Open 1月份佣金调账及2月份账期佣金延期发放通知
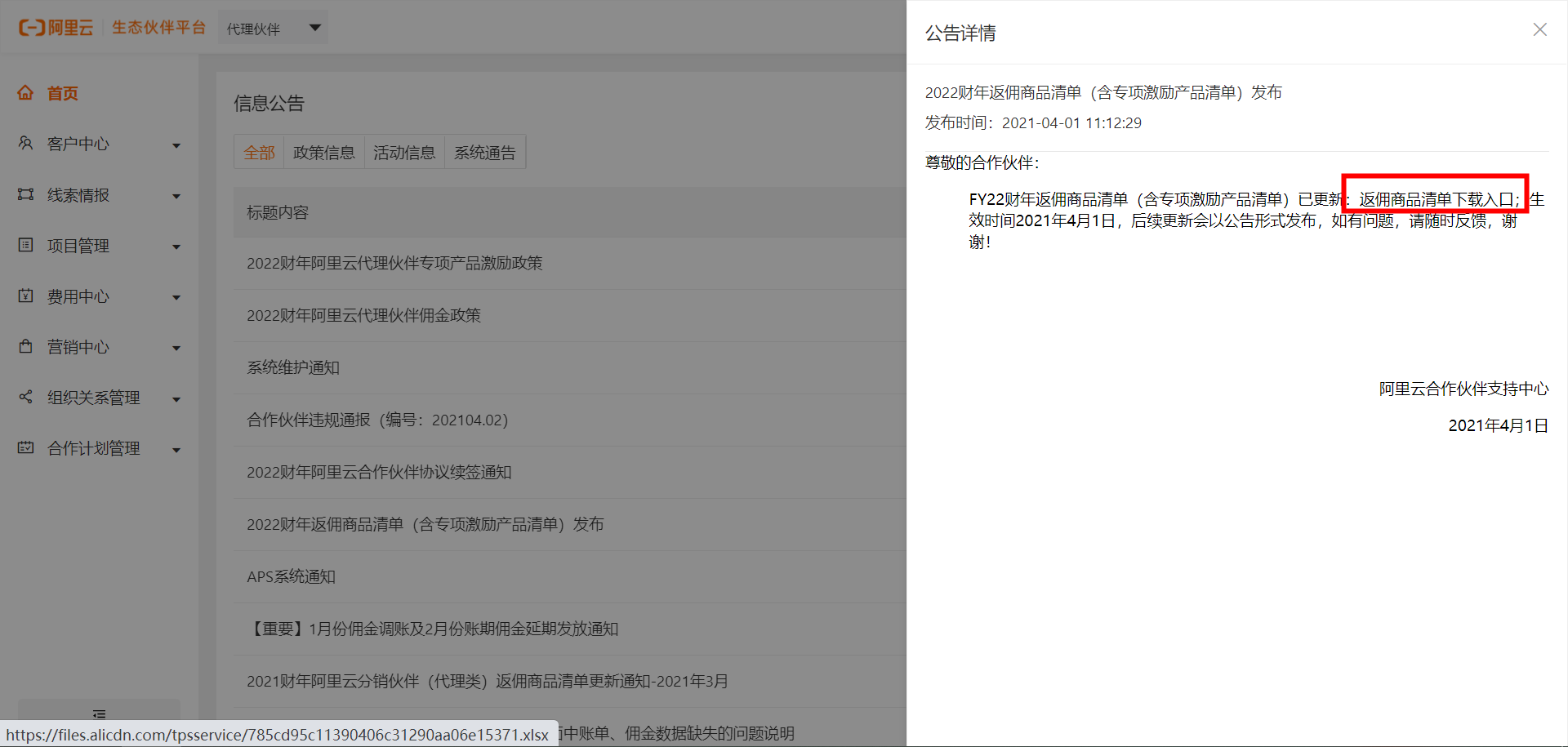Viewport: 1568px width, 747px height. [x=432, y=629]
